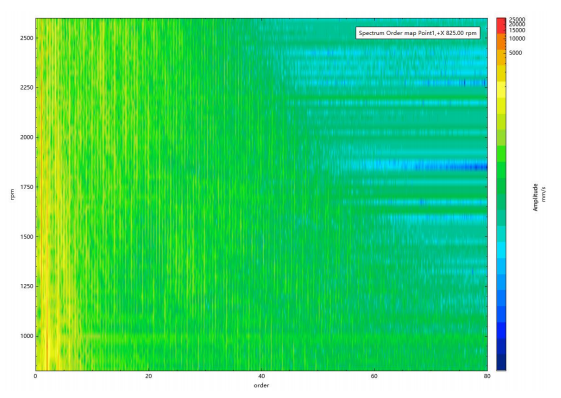Click the 2000 tick on the rpm axis
The height and width of the screenshot is (398, 561).
pos(27,137)
